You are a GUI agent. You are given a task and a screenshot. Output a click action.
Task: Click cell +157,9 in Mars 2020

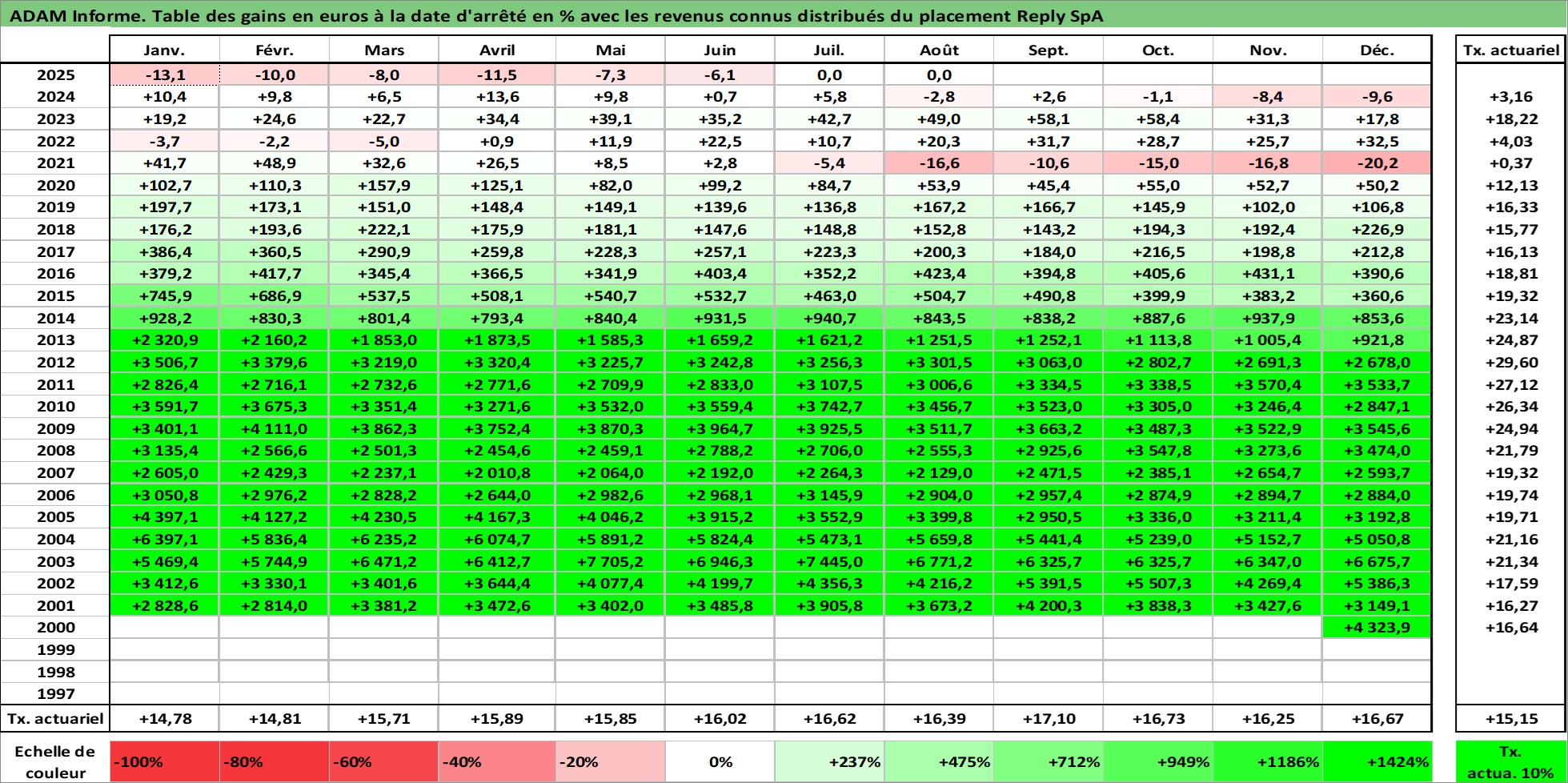(383, 186)
